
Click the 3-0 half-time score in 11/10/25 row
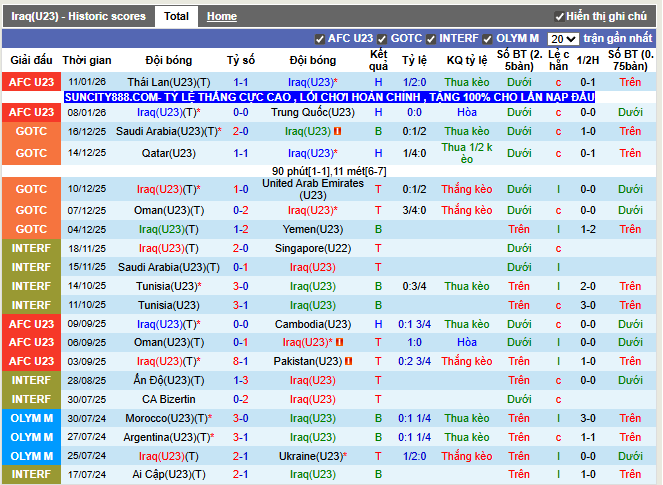tap(588, 306)
